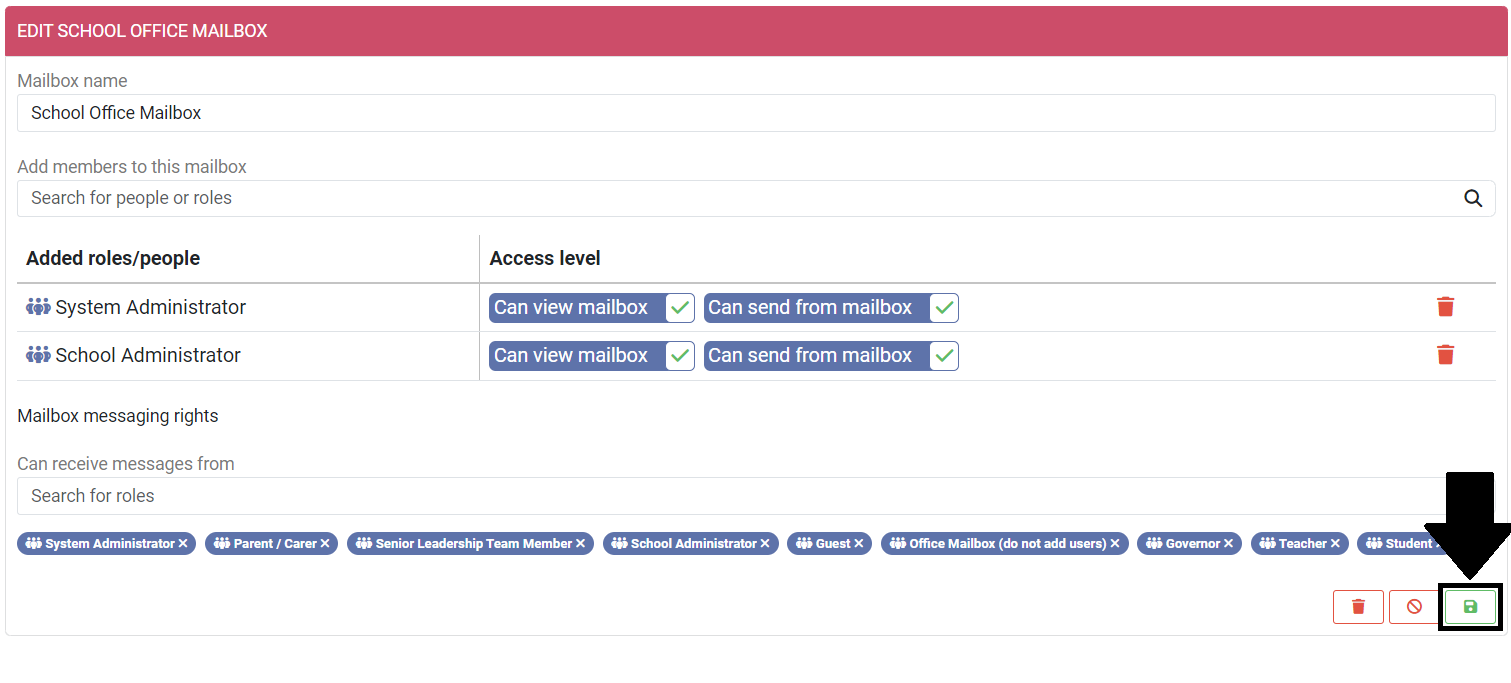The height and width of the screenshot is (683, 1511).
Task: Click the green save mailbox icon
Action: point(1469,607)
